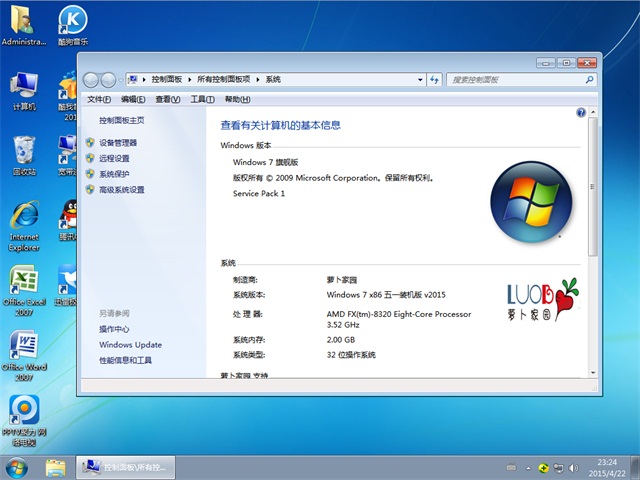The image size is (640, 480).
Task: Click the refresh button beside address bar
Action: click(x=434, y=80)
